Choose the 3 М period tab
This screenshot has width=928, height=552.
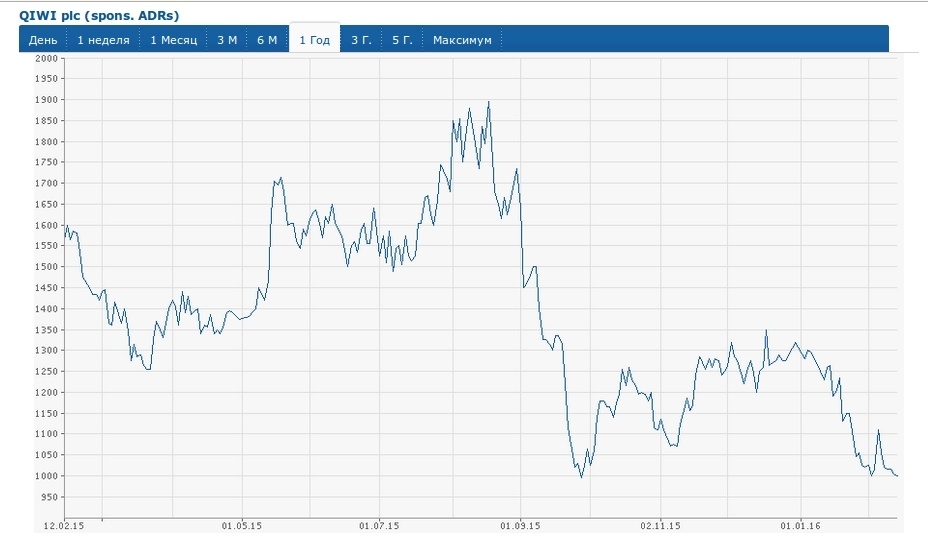227,40
